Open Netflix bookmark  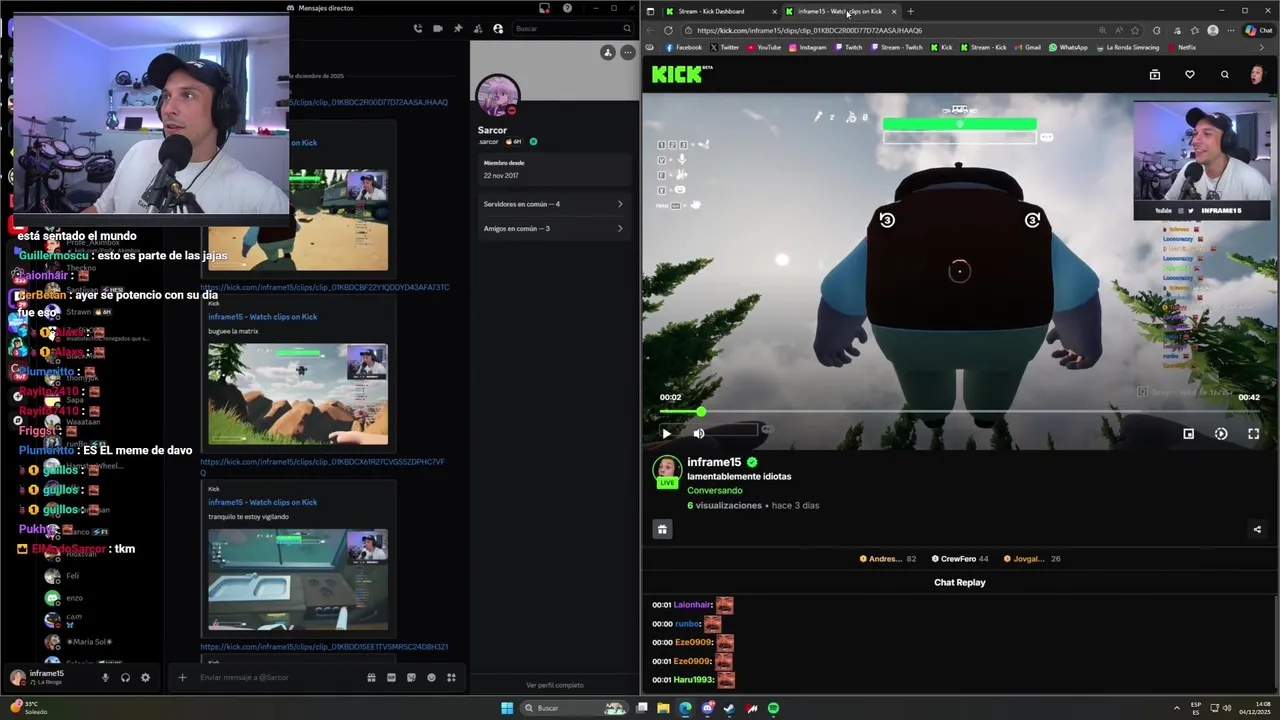[1182, 47]
